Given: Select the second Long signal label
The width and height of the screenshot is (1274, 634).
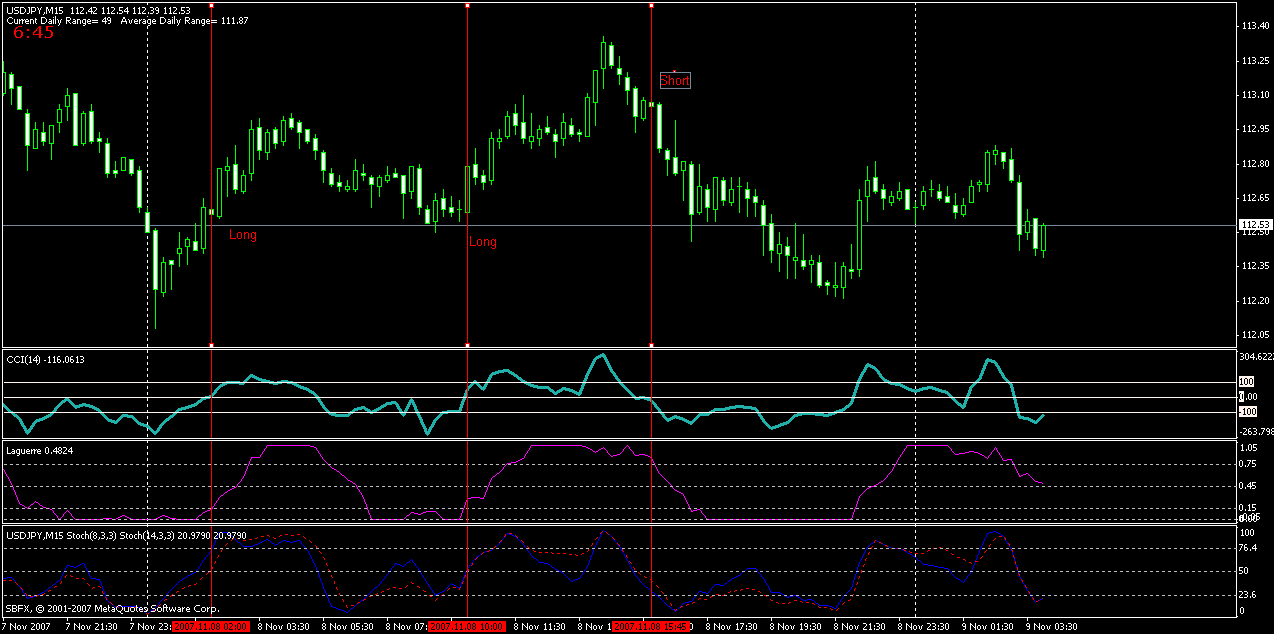Looking at the screenshot, I should click(x=484, y=241).
